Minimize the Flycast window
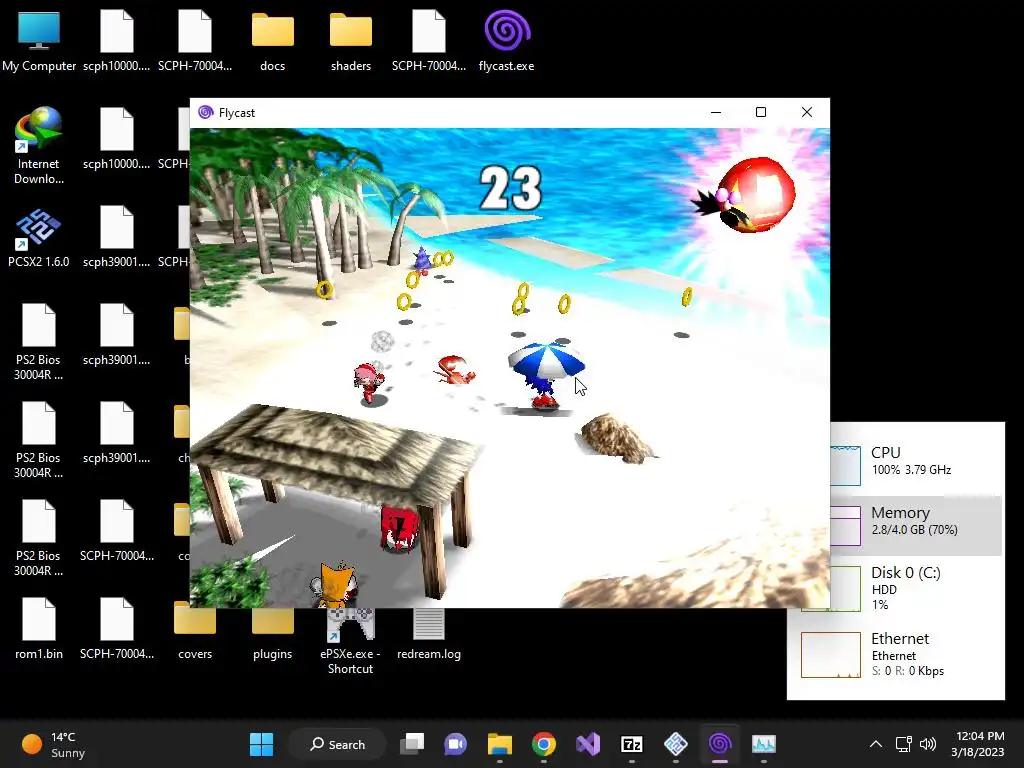 (x=716, y=112)
